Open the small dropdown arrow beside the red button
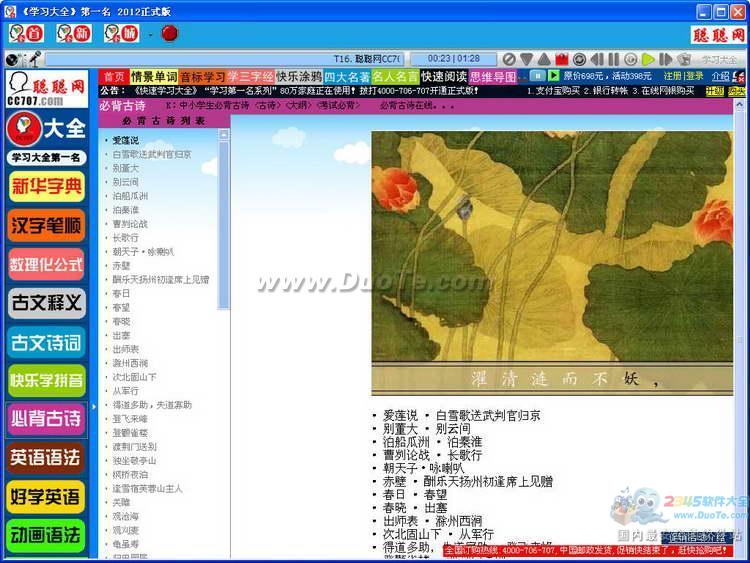The height and width of the screenshot is (563, 750). (x=150, y=34)
